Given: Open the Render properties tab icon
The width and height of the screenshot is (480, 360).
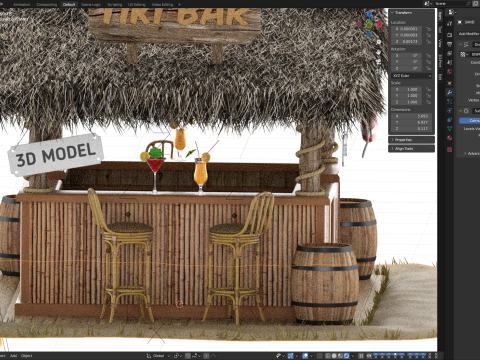Looking at the screenshot, I should tap(449, 35).
